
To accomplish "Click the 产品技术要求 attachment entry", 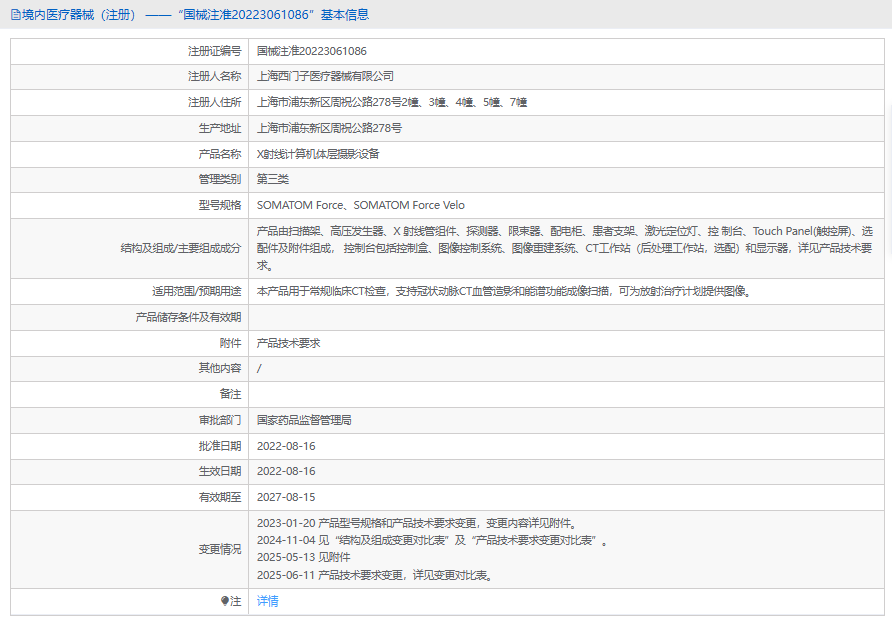I will pos(288,343).
